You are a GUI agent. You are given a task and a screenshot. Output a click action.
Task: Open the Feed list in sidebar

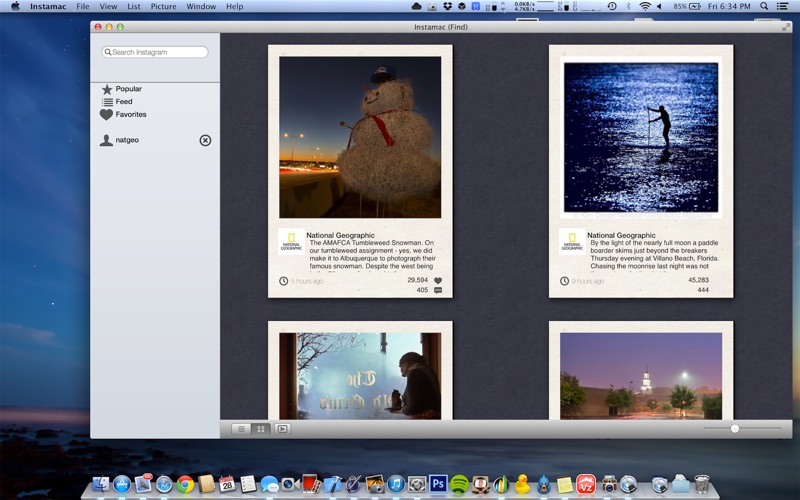[x=117, y=102]
